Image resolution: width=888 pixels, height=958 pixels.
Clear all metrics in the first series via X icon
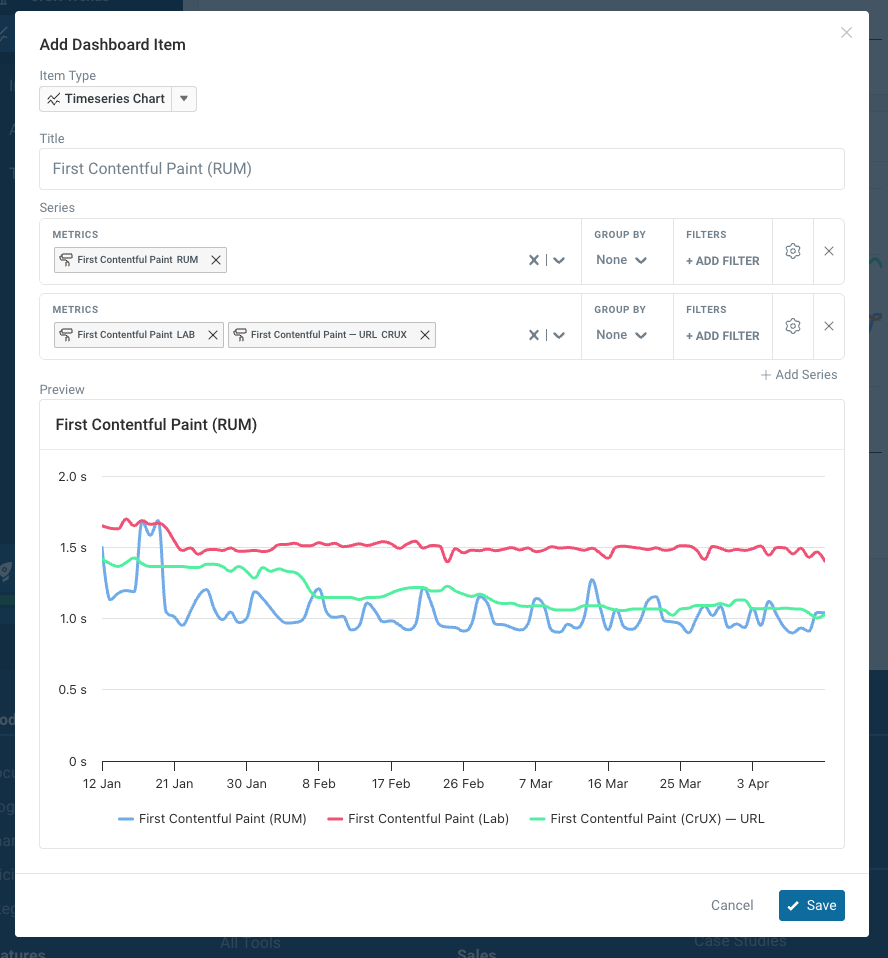(533, 260)
